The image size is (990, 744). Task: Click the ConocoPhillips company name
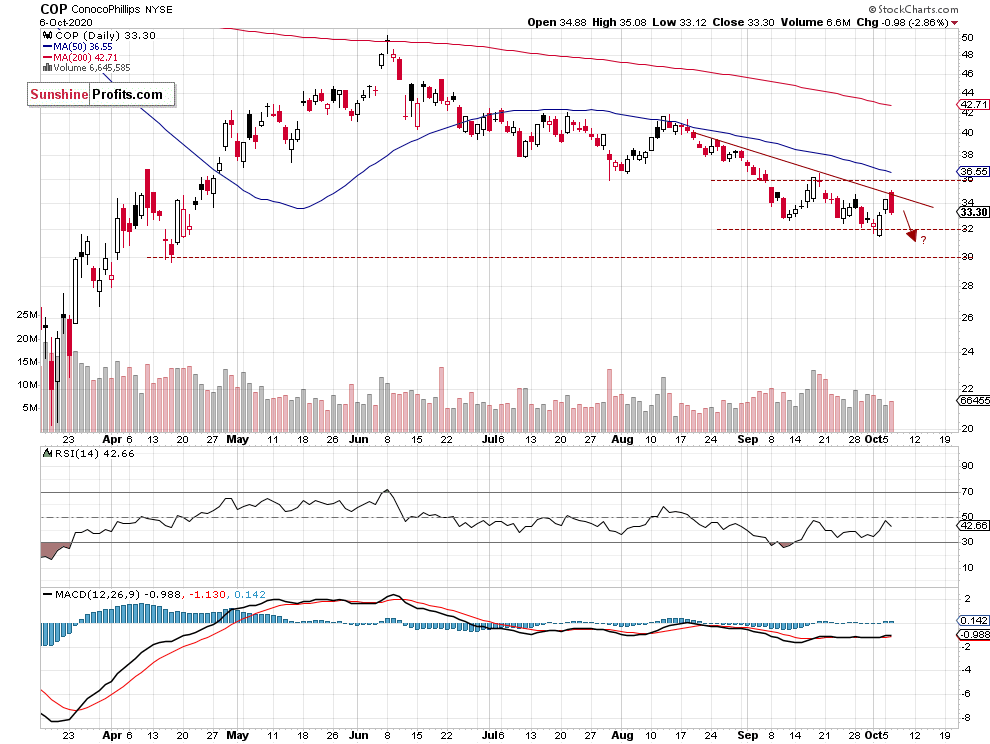coord(105,9)
